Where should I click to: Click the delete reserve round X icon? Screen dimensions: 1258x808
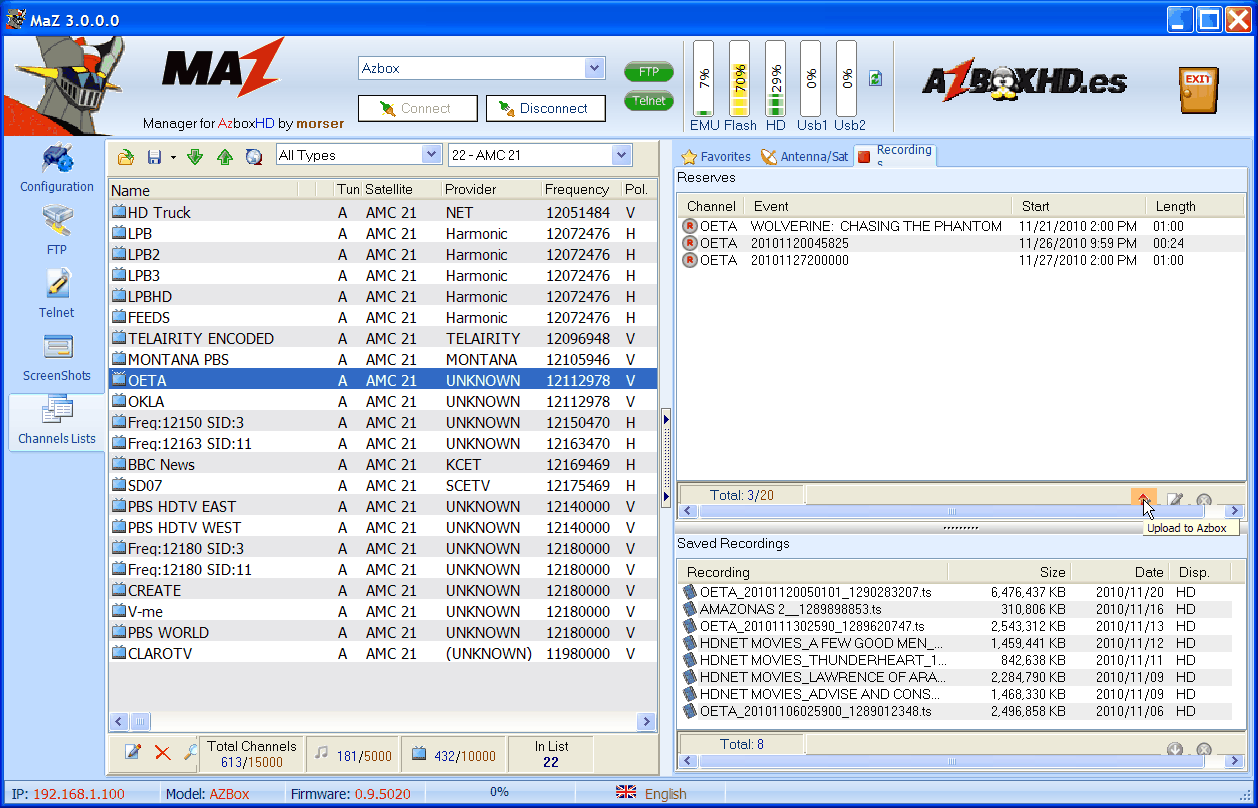coord(1204,500)
